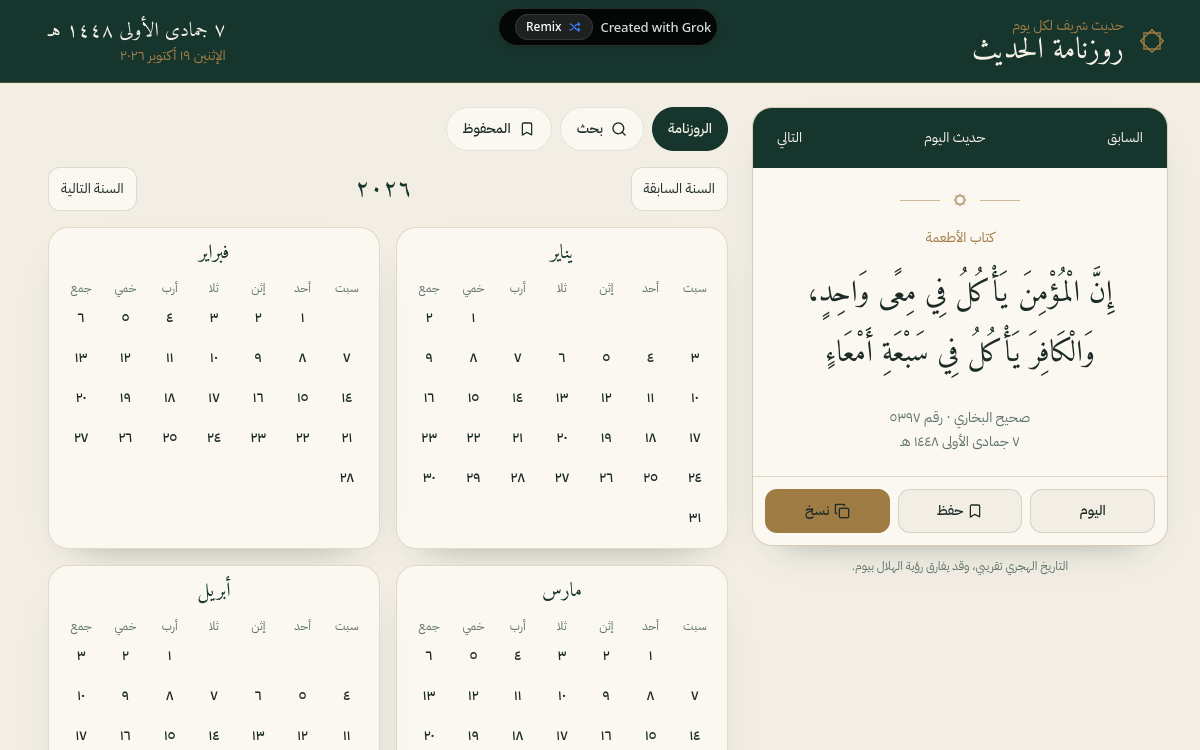Click the Remix shuffle button
The width and height of the screenshot is (1200, 750).
point(554,27)
